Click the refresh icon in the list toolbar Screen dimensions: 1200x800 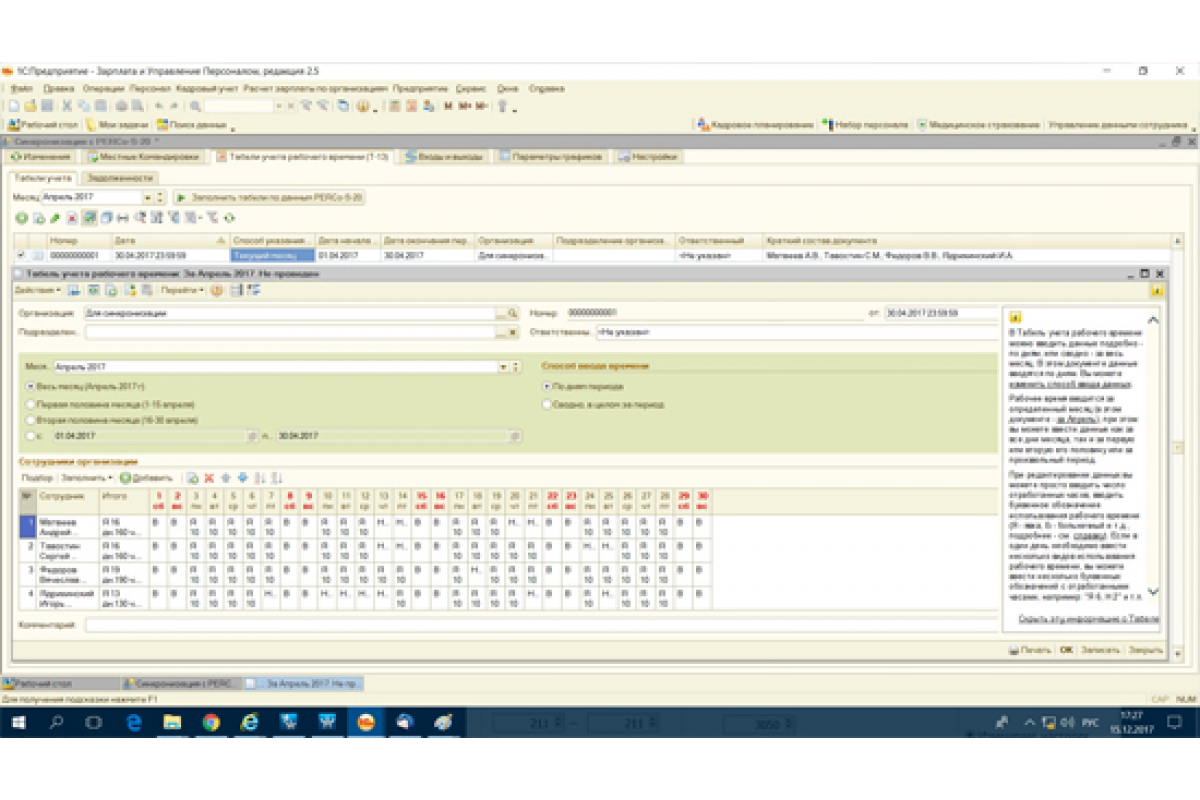tap(229, 217)
